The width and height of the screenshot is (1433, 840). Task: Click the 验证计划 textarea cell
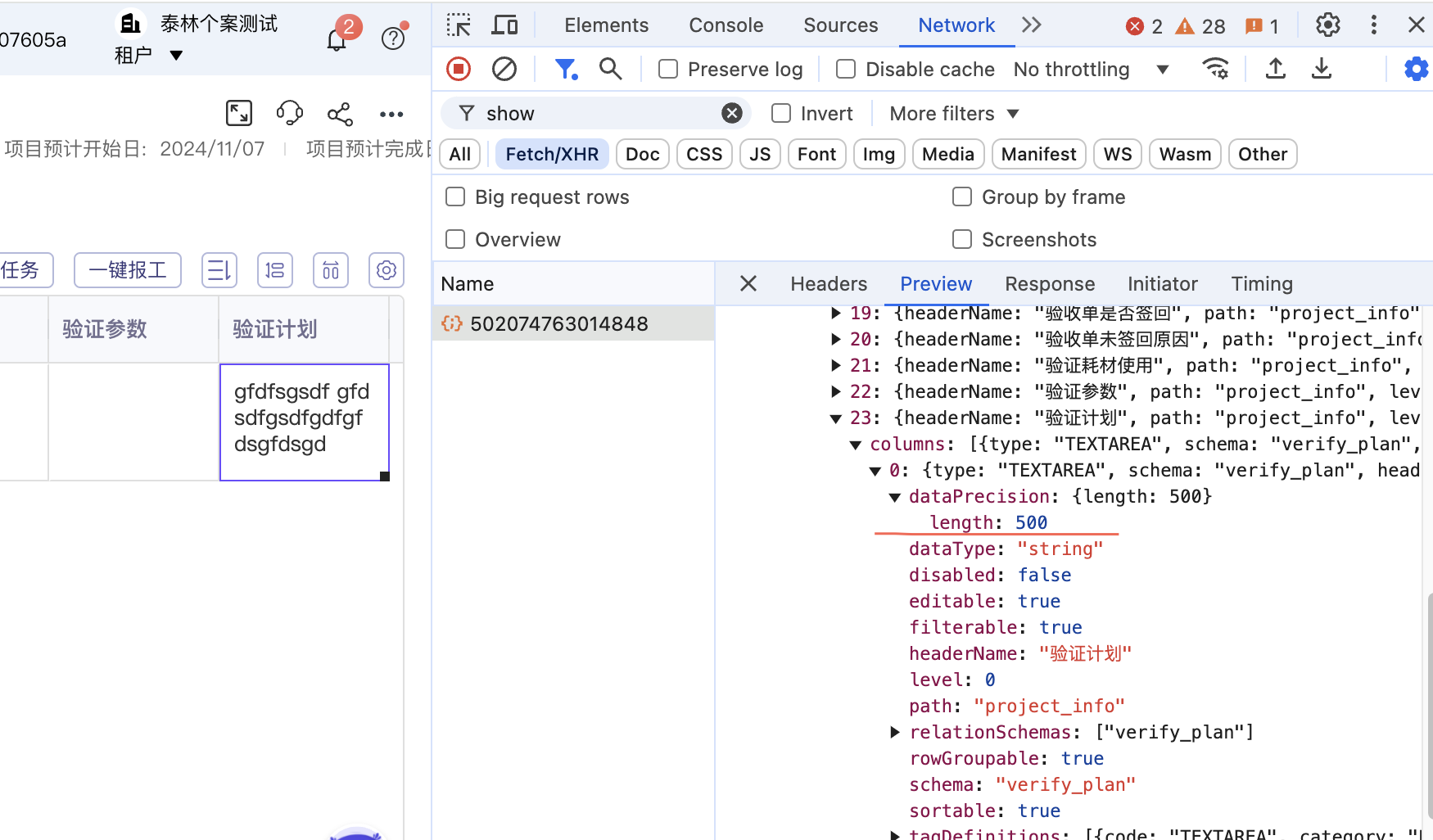click(305, 422)
